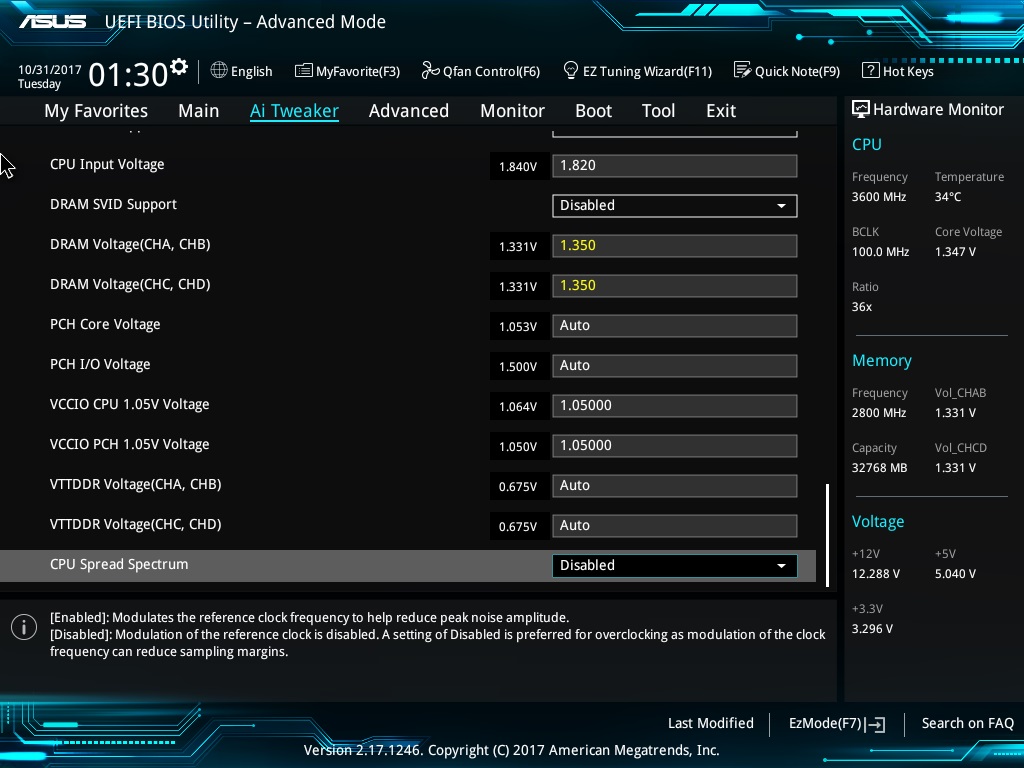
Task: Click the 12.288 V +12V reading
Action: (x=876, y=573)
